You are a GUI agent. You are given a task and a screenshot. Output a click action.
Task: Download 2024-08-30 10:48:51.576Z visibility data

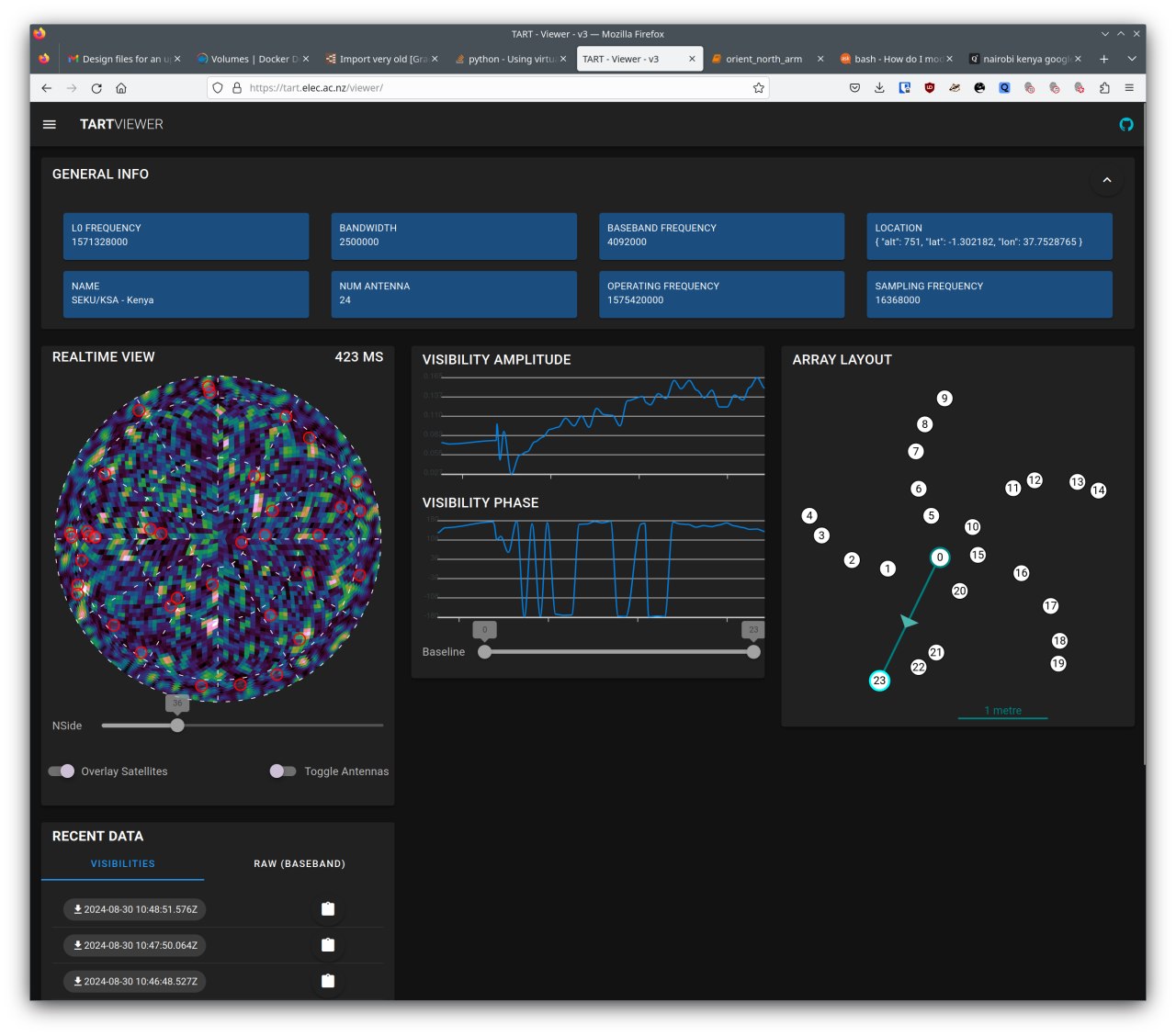pyautogui.click(x=135, y=909)
